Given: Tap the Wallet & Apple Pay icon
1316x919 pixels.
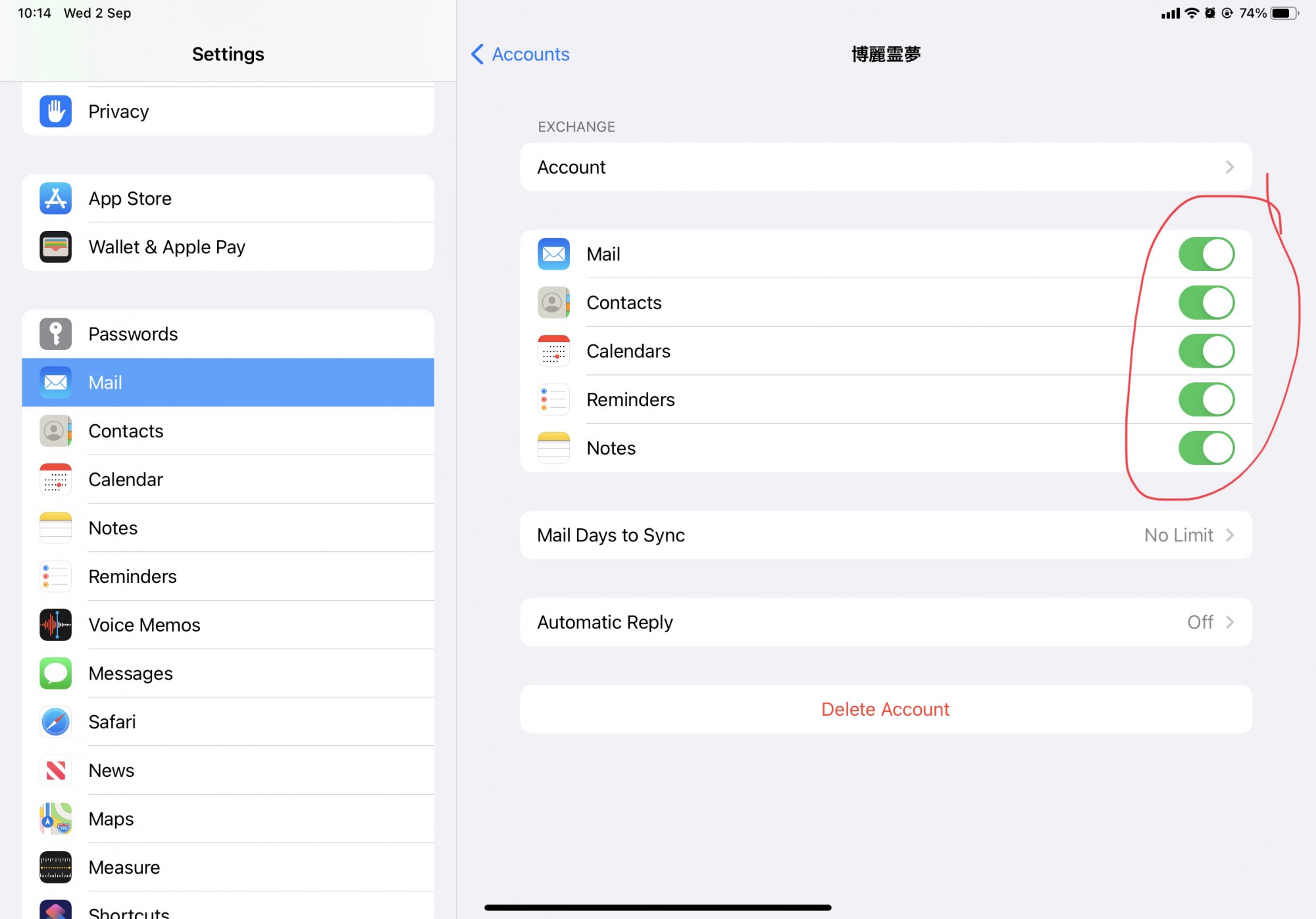Looking at the screenshot, I should click(55, 247).
